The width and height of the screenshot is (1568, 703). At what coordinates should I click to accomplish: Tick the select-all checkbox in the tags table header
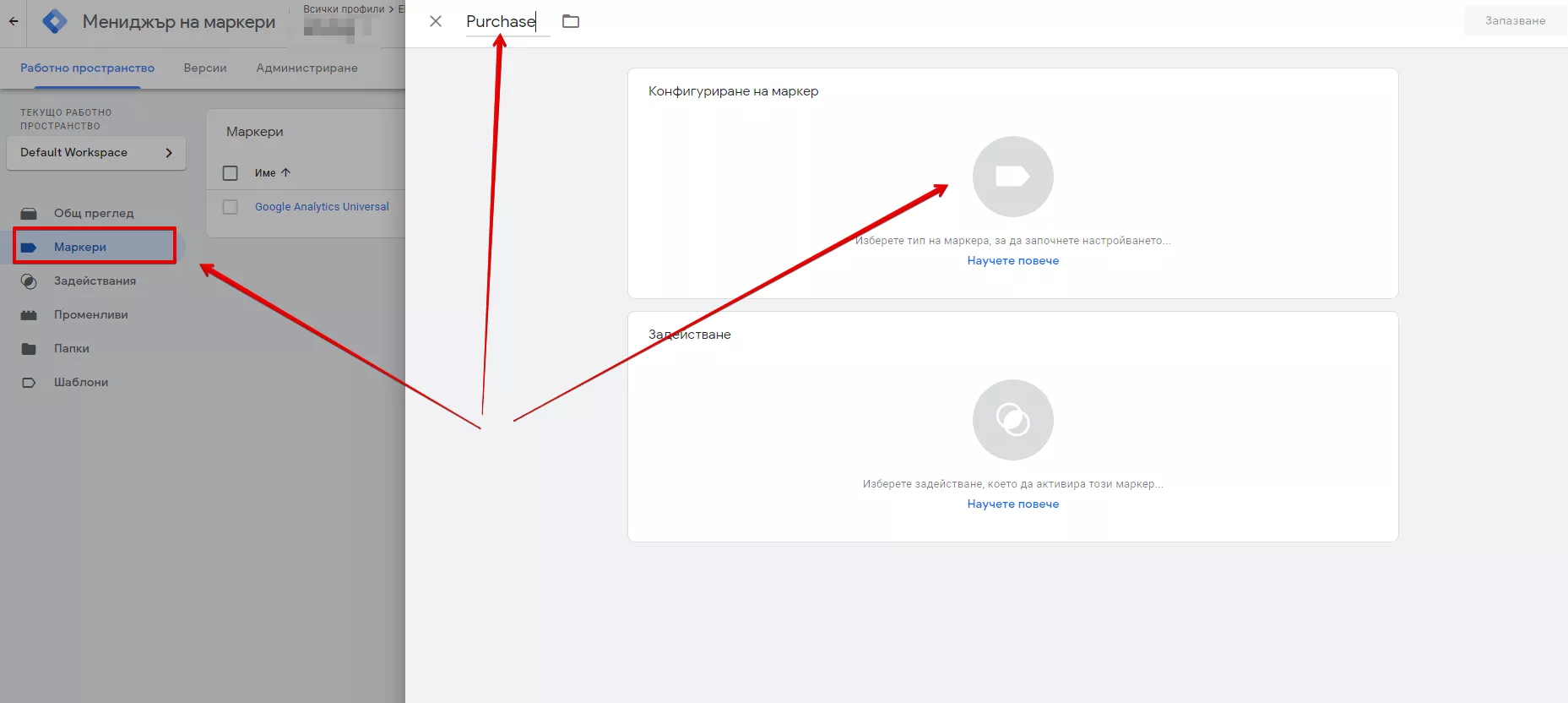click(x=230, y=173)
